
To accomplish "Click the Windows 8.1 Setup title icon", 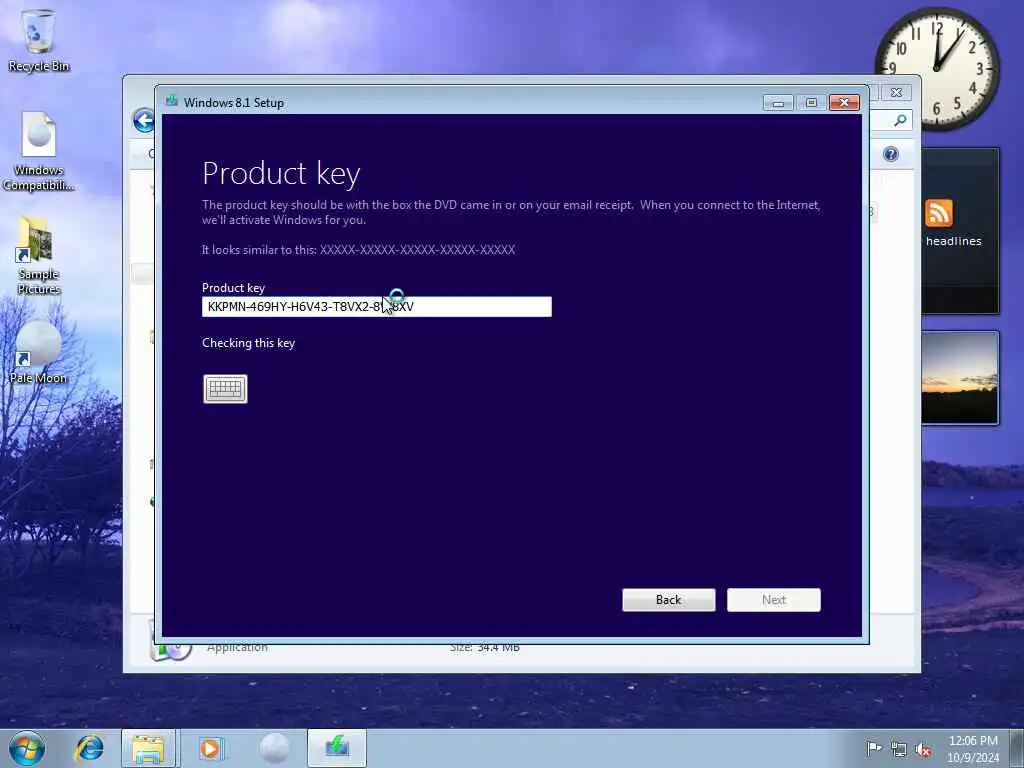I will 172,101.
